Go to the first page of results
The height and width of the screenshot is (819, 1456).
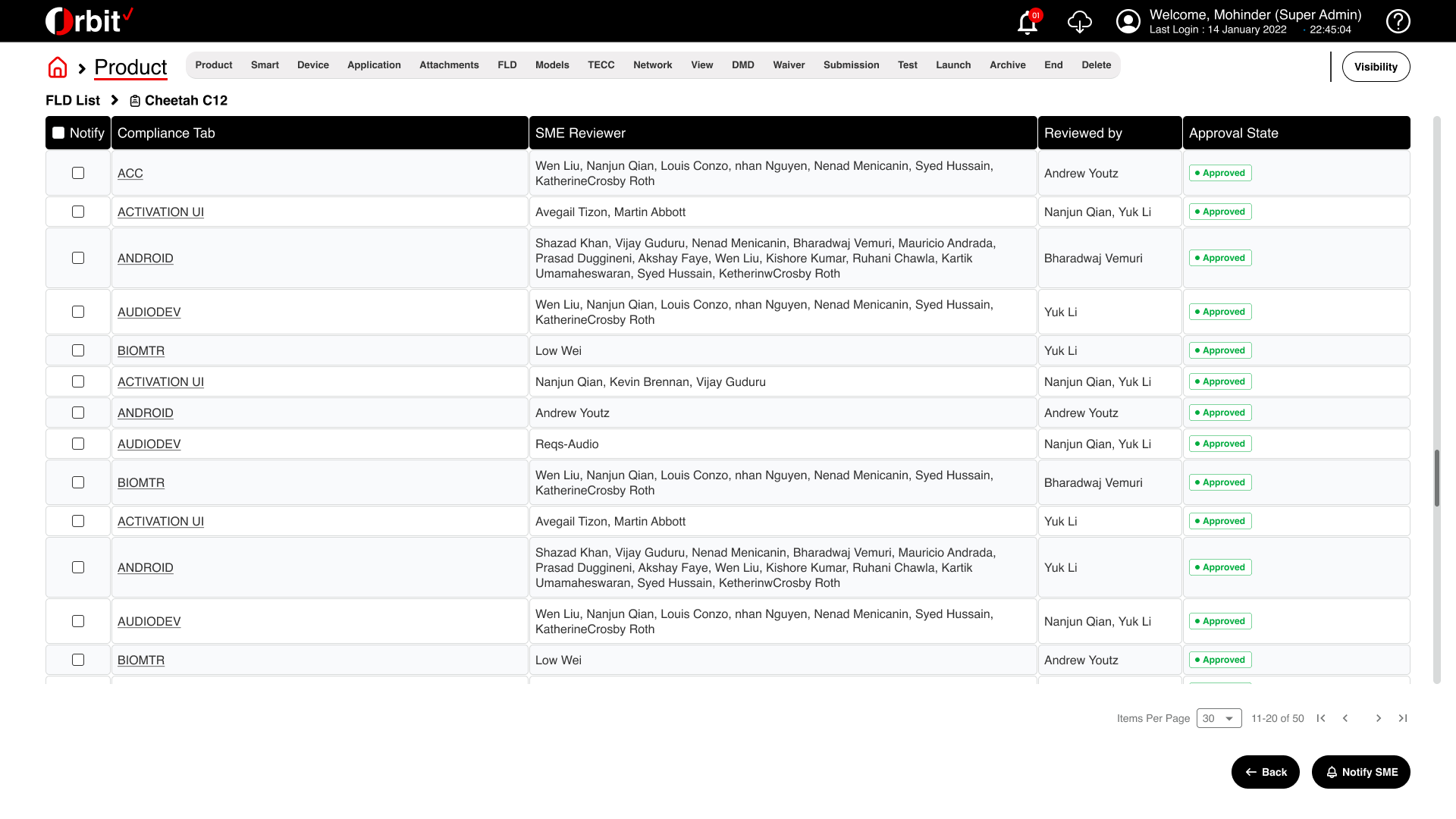coord(1321,718)
